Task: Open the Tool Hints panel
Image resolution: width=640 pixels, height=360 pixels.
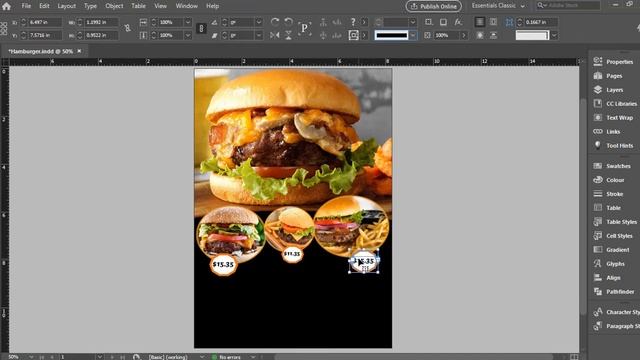Action: tap(614, 145)
